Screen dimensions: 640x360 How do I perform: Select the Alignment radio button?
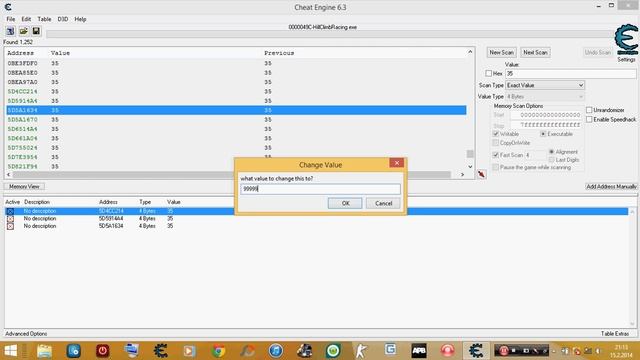point(551,152)
